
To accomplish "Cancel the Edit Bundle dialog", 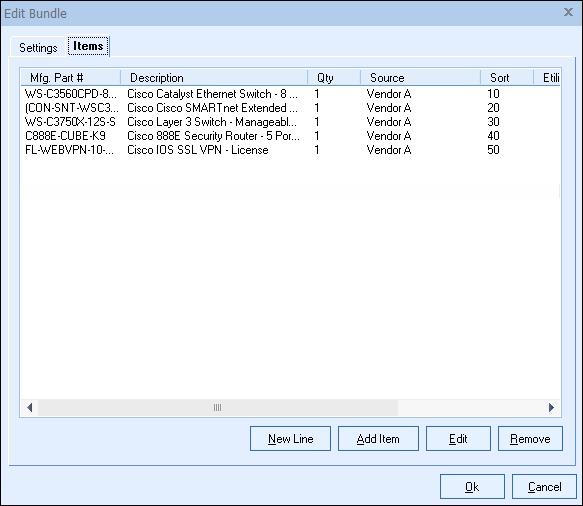I will click(x=544, y=486).
